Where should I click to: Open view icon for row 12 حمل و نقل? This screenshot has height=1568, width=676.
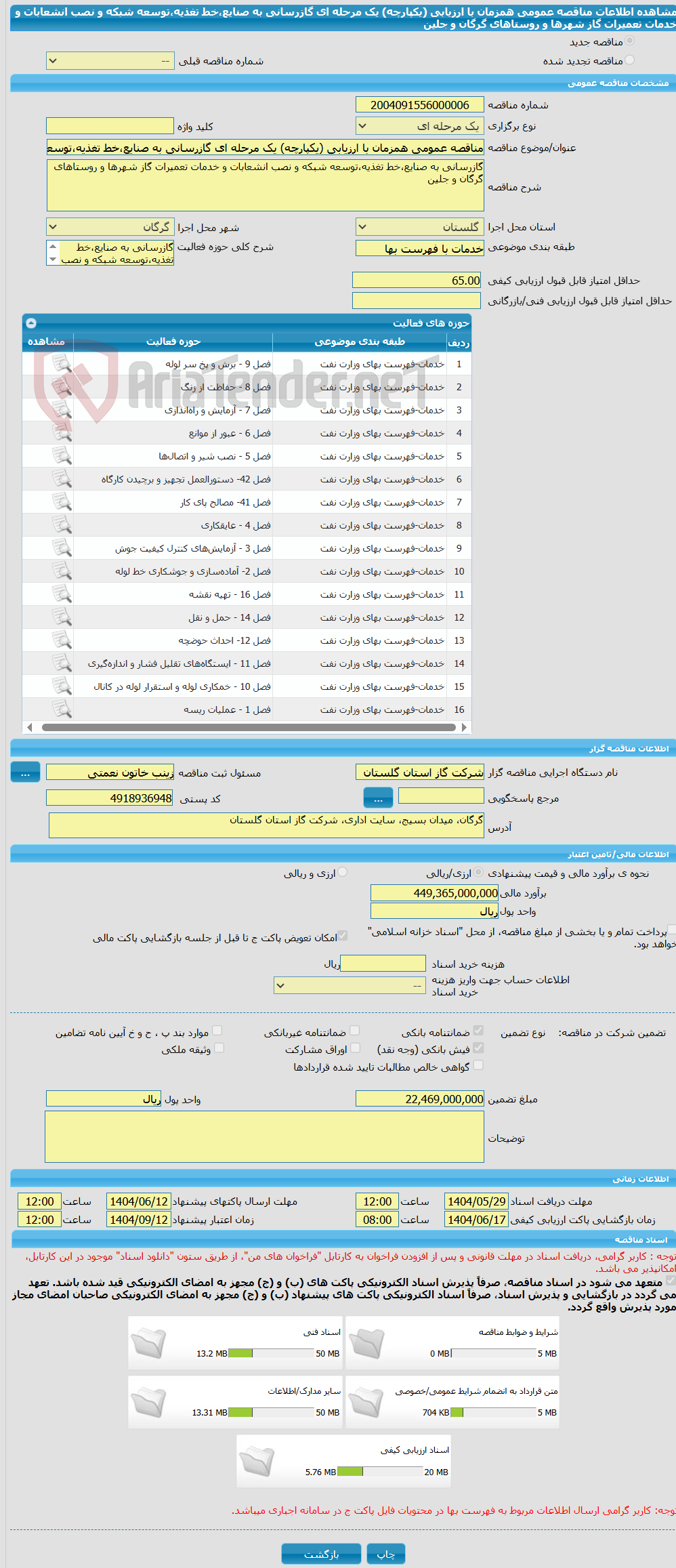(62, 617)
